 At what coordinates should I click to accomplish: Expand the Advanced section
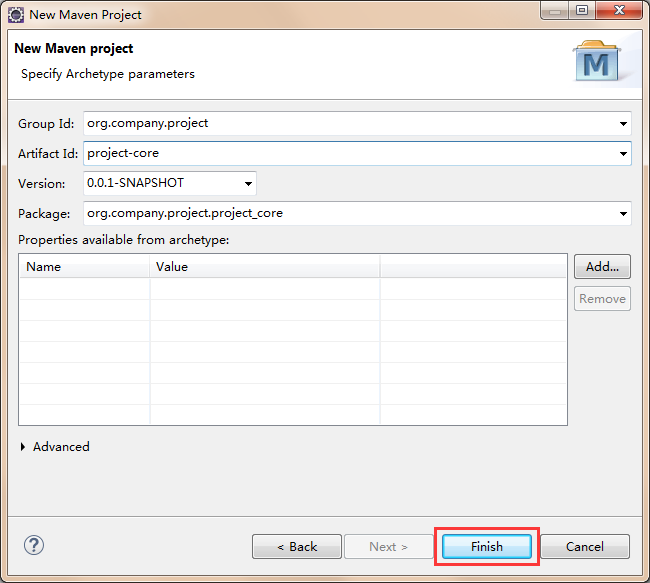click(x=24, y=447)
